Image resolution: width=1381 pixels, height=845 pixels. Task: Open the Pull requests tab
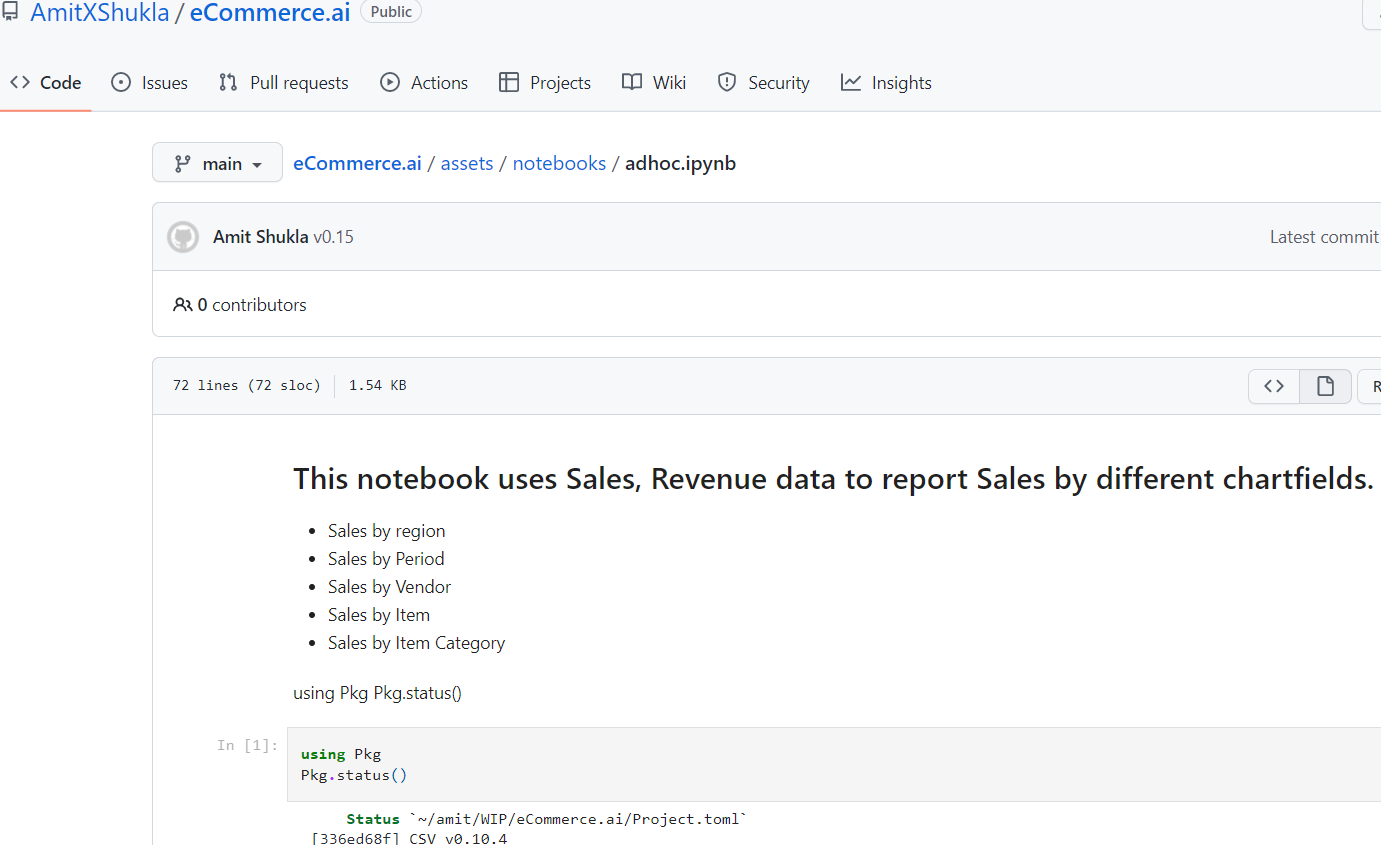click(284, 83)
